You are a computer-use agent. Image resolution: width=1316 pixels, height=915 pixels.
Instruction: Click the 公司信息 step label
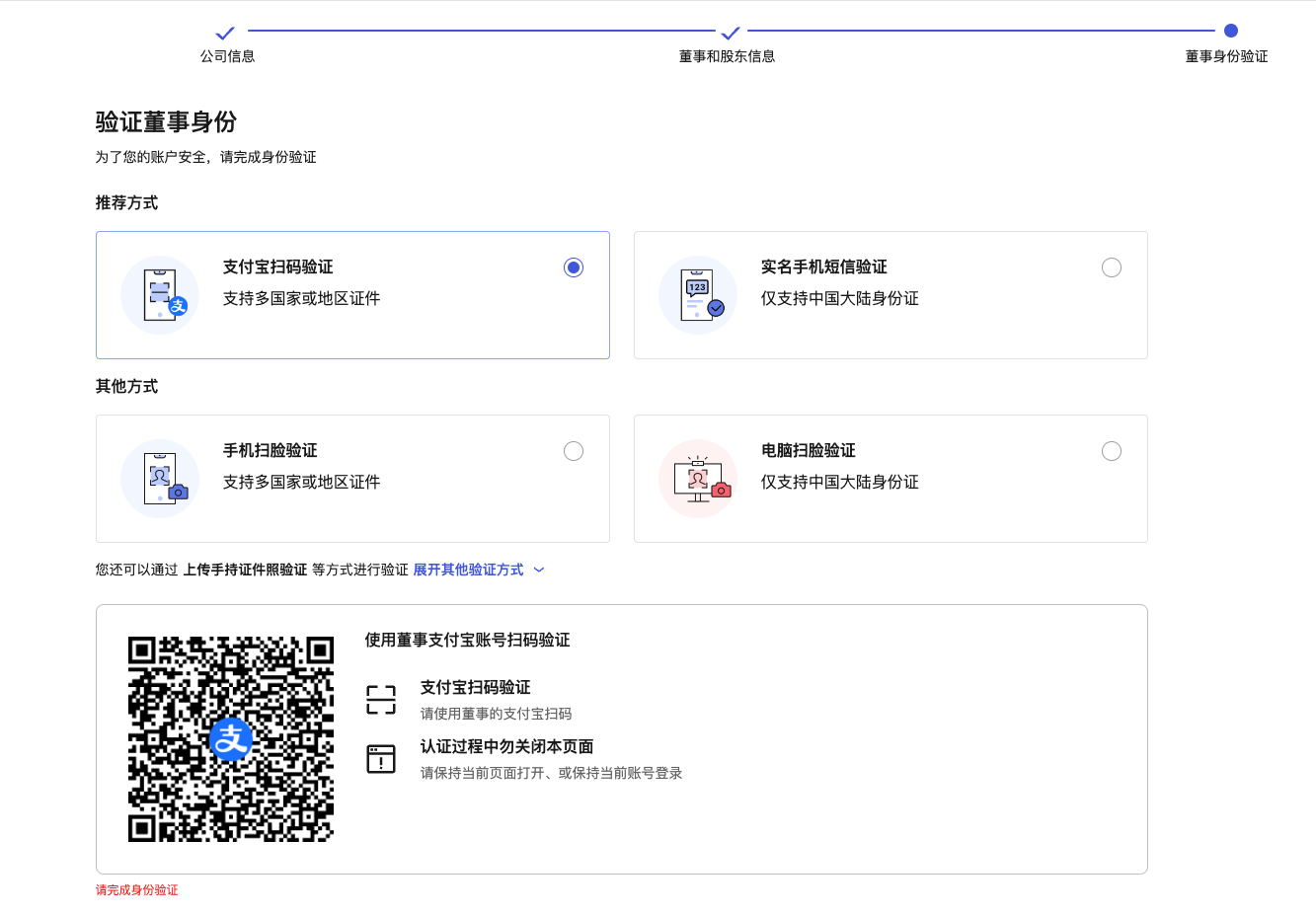click(227, 56)
